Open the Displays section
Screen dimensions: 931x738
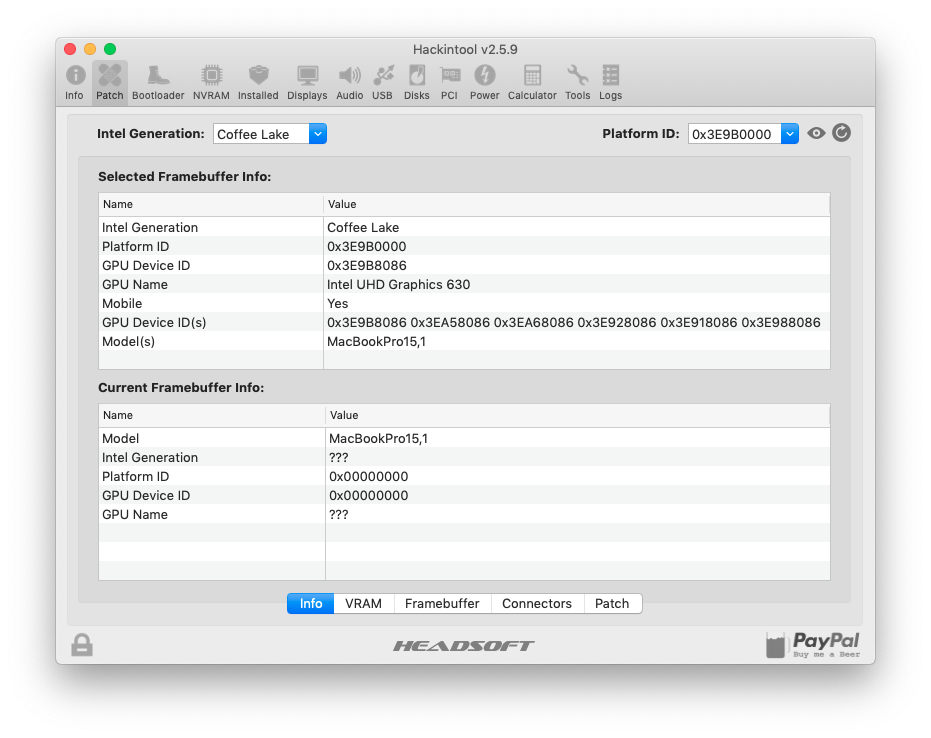point(307,83)
